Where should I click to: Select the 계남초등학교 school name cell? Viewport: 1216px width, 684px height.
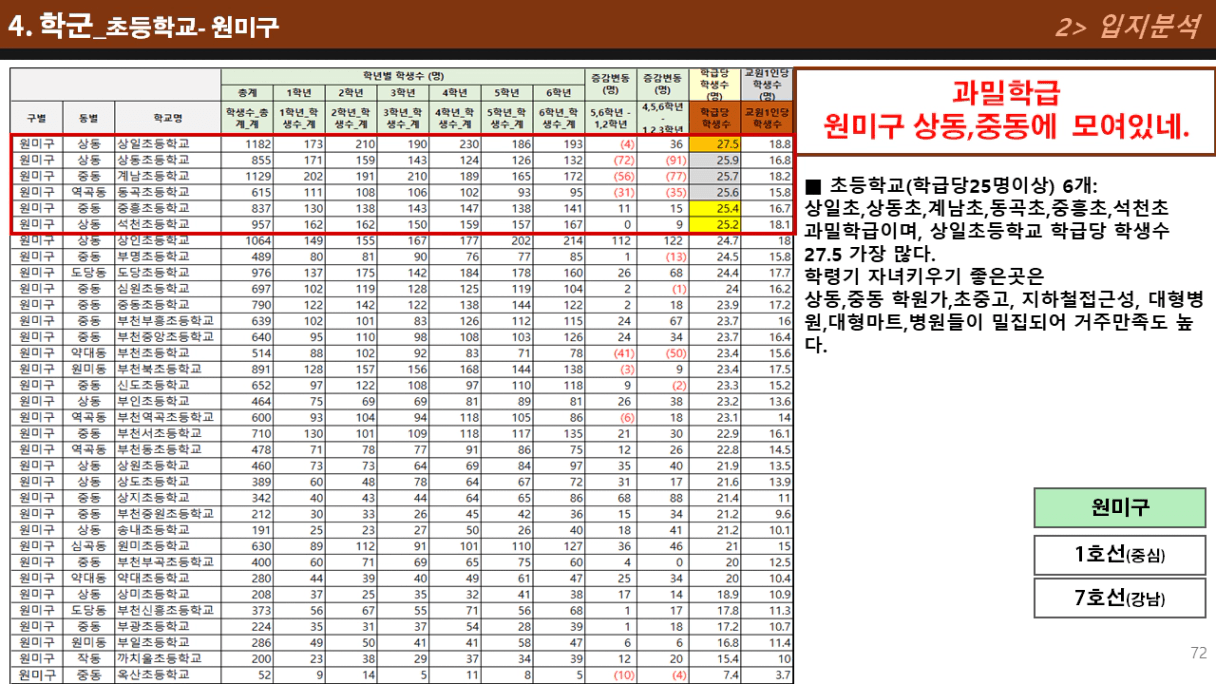(166, 176)
